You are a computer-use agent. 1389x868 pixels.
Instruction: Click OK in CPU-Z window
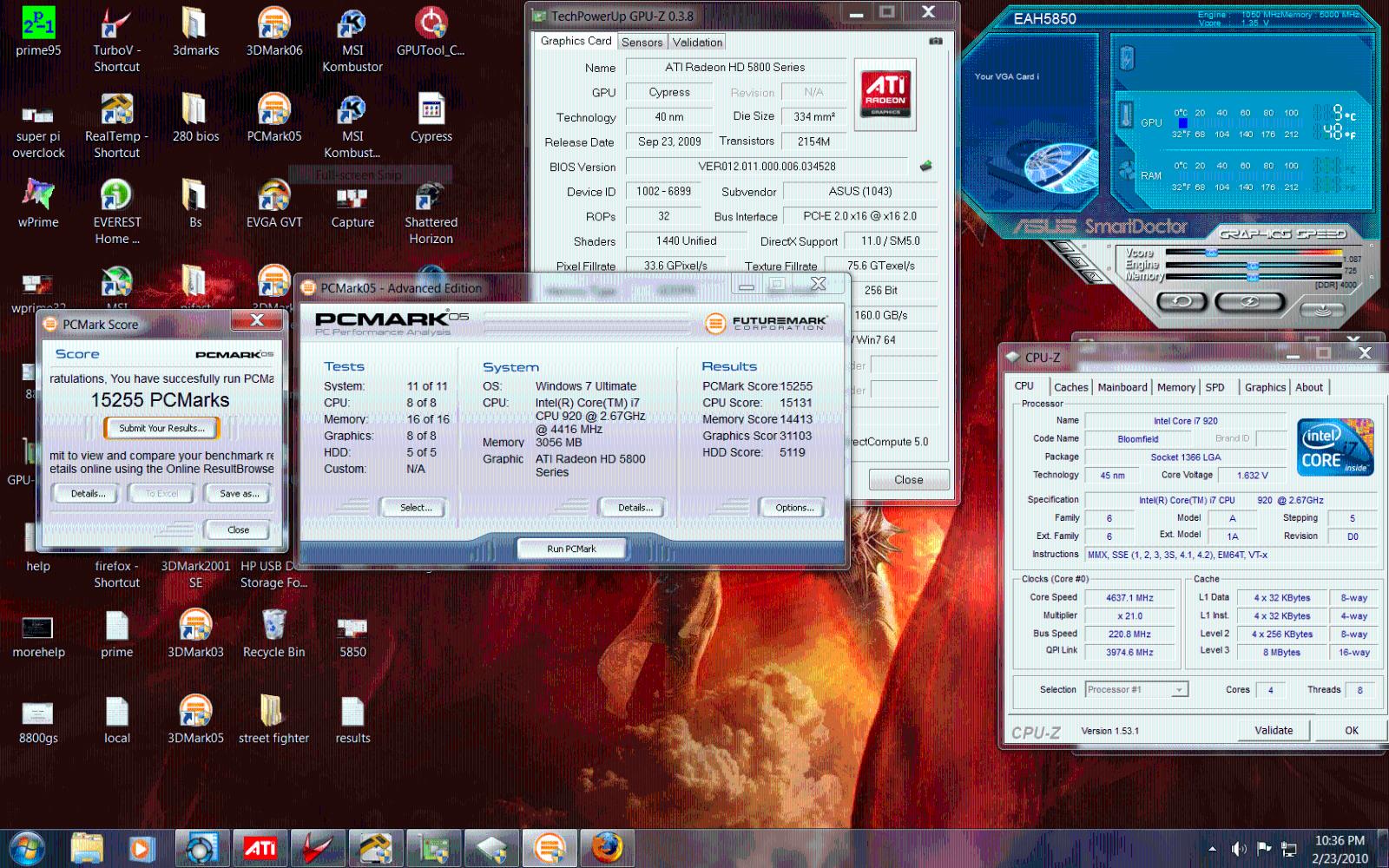[x=1352, y=730]
